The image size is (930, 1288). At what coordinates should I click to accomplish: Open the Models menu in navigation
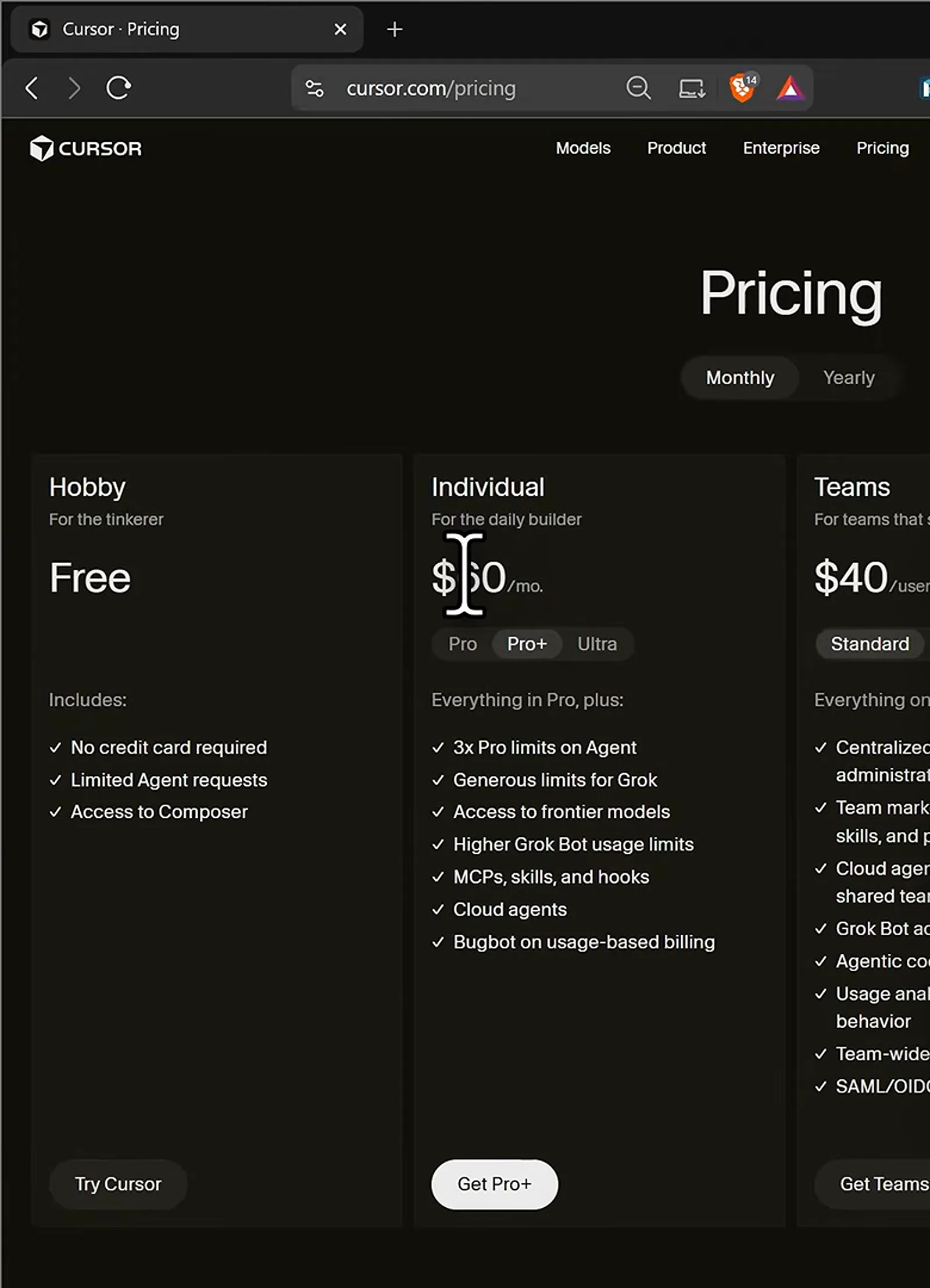click(583, 148)
